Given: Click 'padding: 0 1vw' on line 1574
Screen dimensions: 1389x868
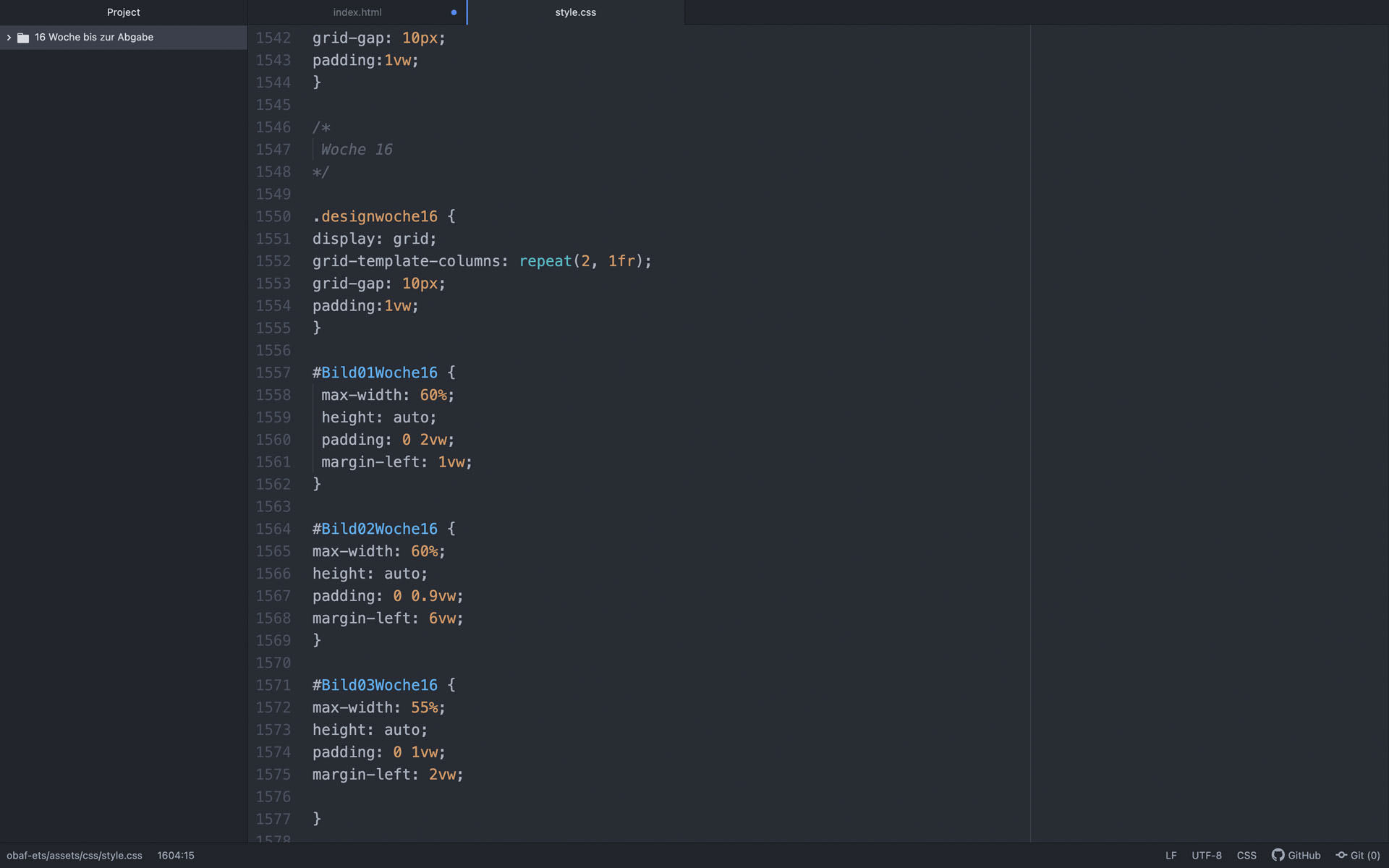Looking at the screenshot, I should [x=379, y=752].
